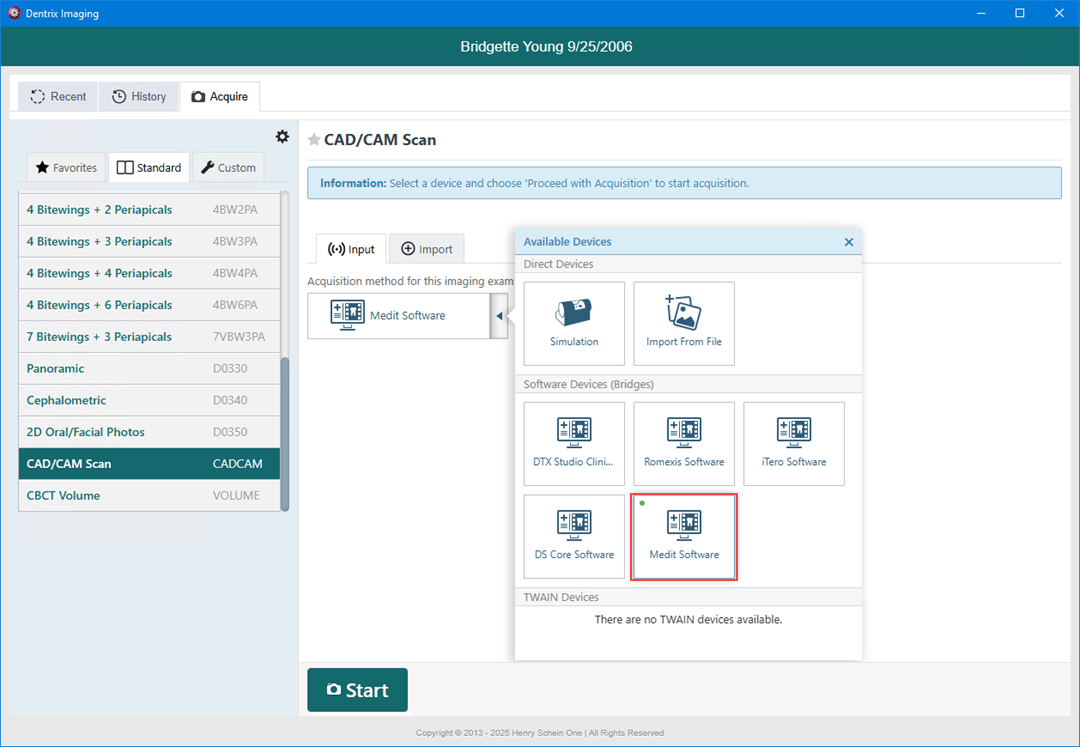Collapse the device selector with its chevron
Viewport: 1080px width, 747px height.
pyautogui.click(x=500, y=315)
